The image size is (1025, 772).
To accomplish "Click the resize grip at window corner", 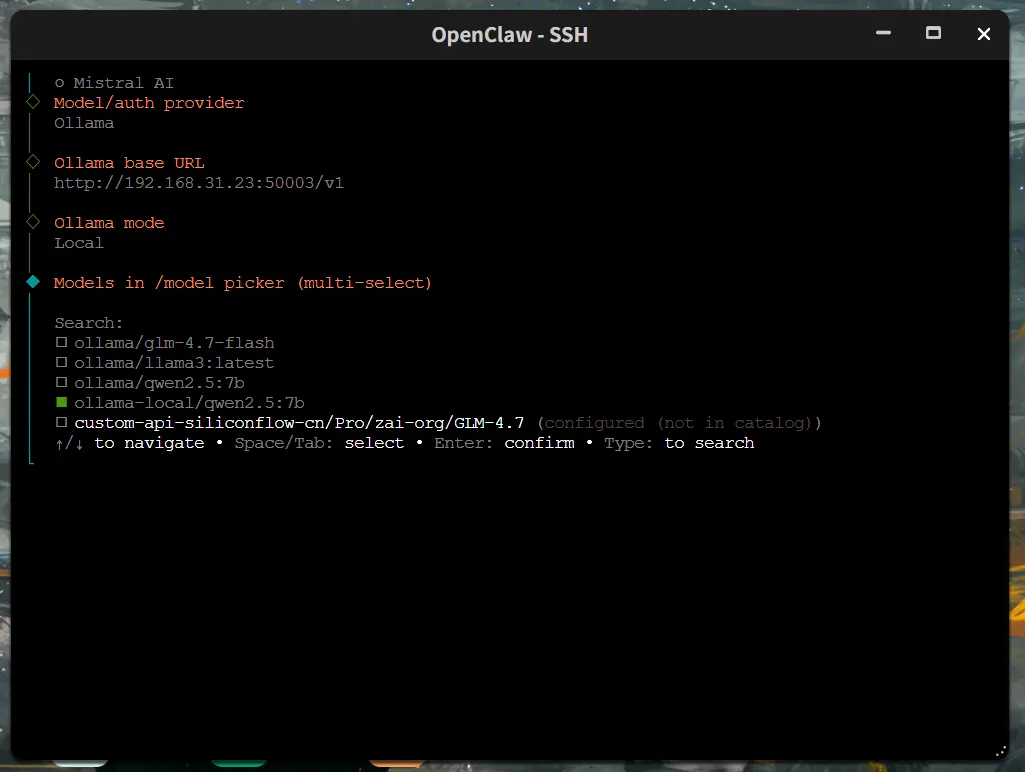I will point(1000,752).
